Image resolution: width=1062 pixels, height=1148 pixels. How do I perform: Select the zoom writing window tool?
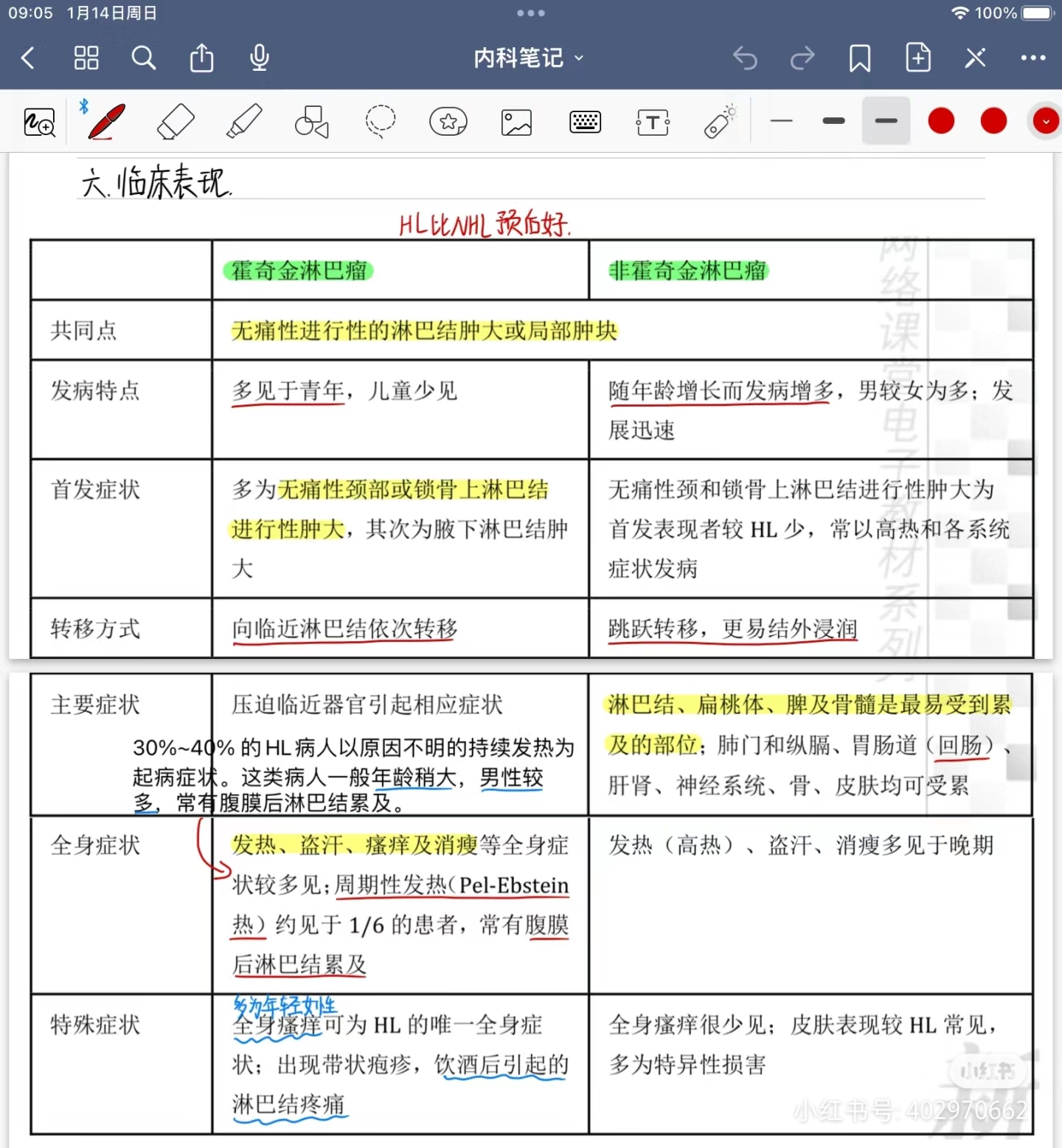(39, 122)
